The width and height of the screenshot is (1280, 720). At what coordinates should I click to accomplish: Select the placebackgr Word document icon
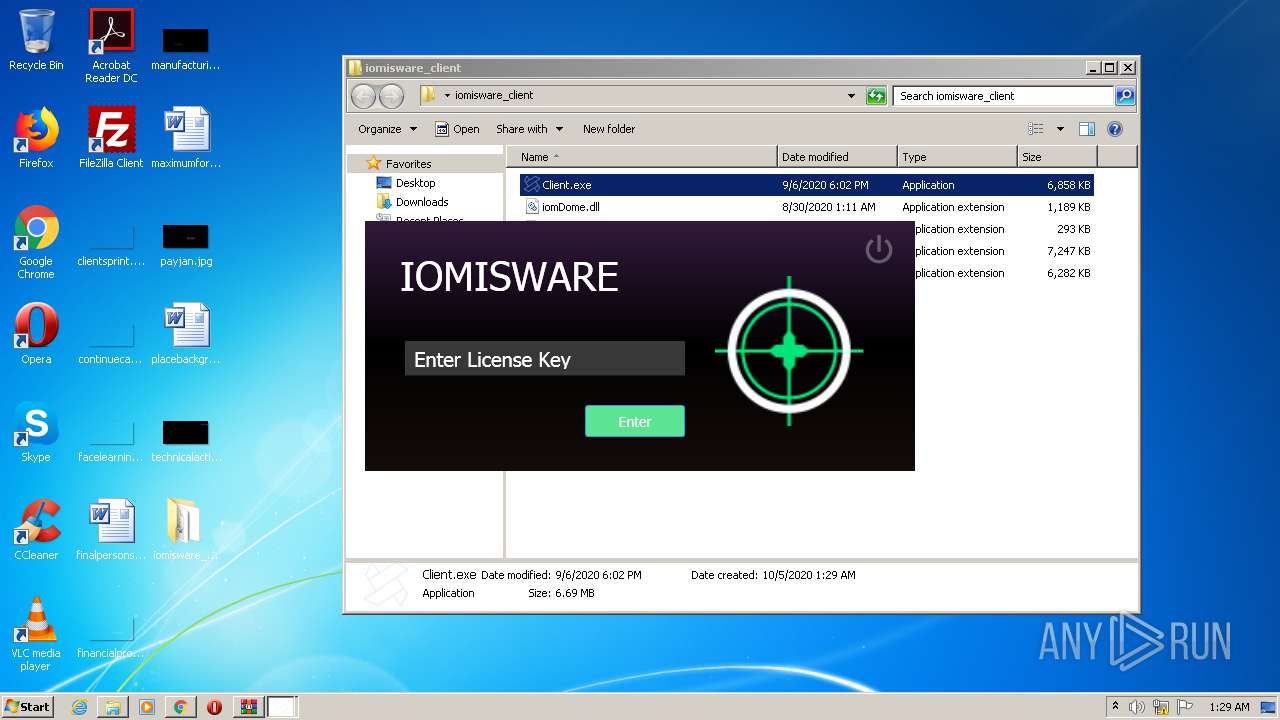point(186,334)
